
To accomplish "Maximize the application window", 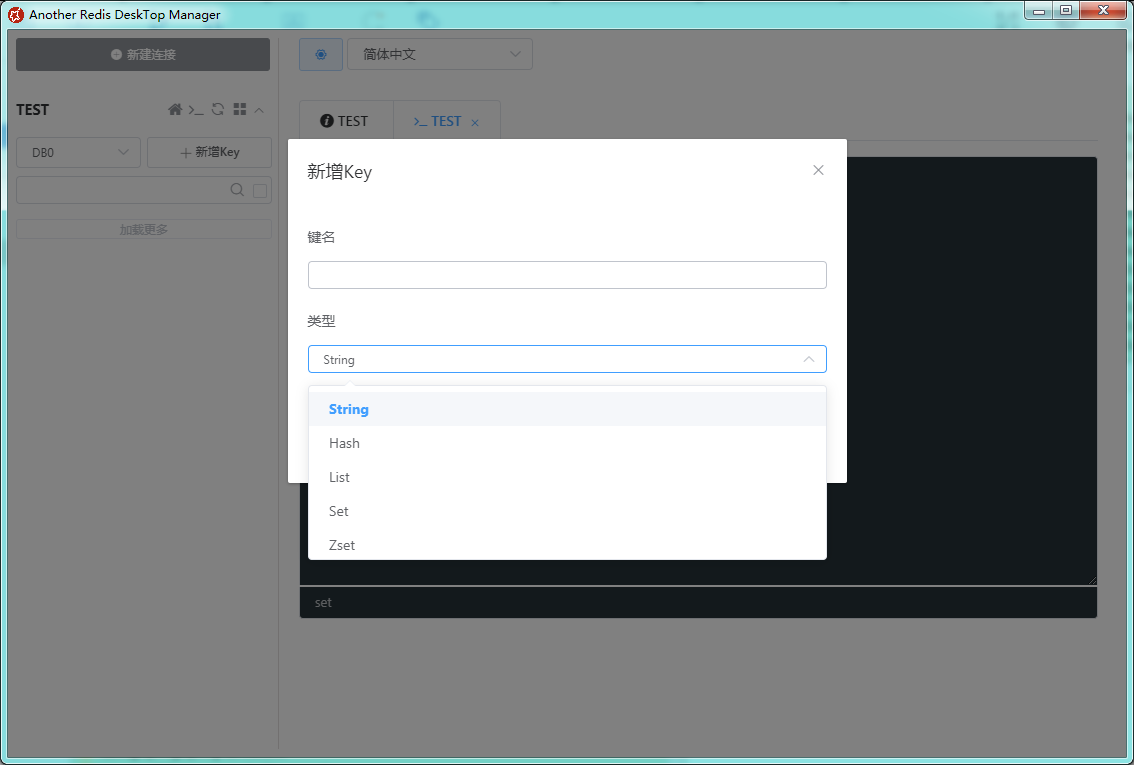I will tap(1066, 11).
